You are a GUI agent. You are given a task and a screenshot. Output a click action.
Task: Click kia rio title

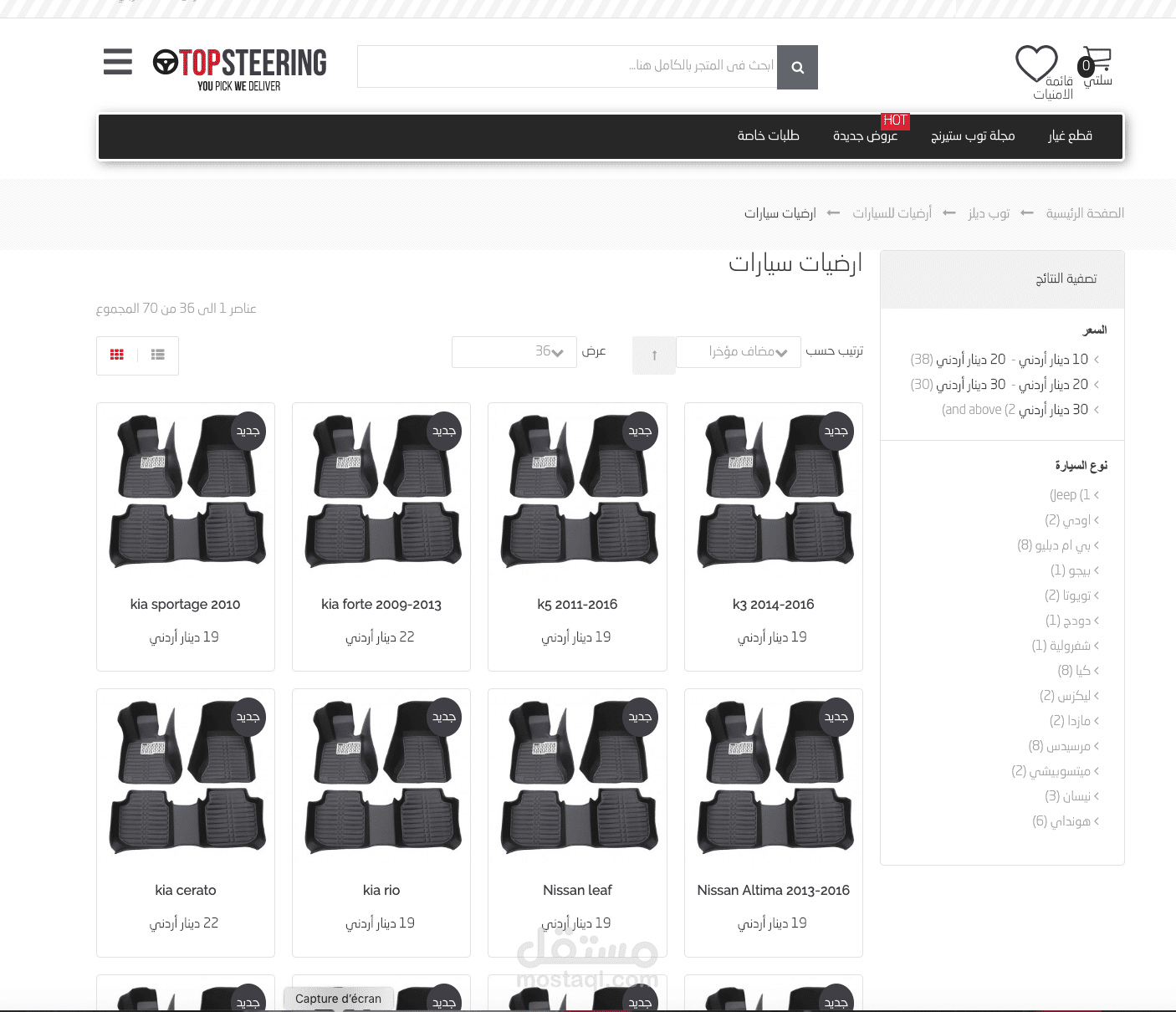point(381,891)
